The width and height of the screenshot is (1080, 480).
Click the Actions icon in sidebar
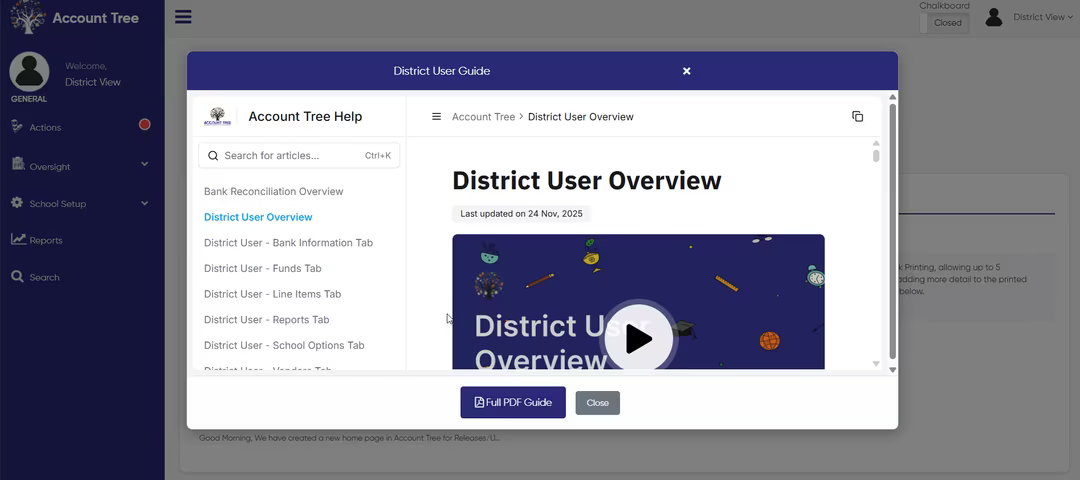18,127
